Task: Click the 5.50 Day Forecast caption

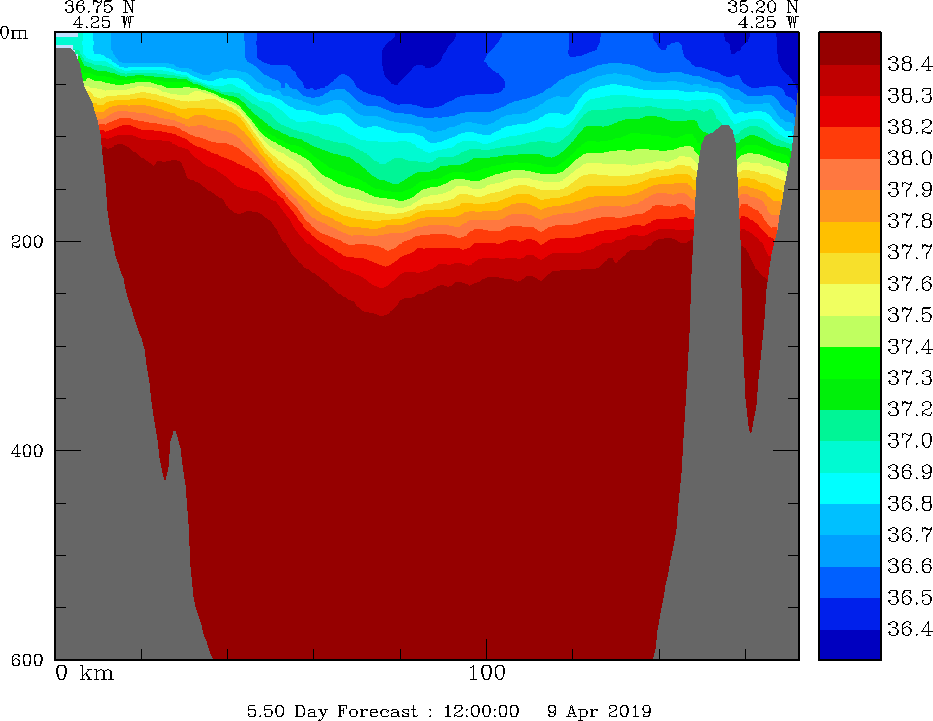Action: [333, 711]
